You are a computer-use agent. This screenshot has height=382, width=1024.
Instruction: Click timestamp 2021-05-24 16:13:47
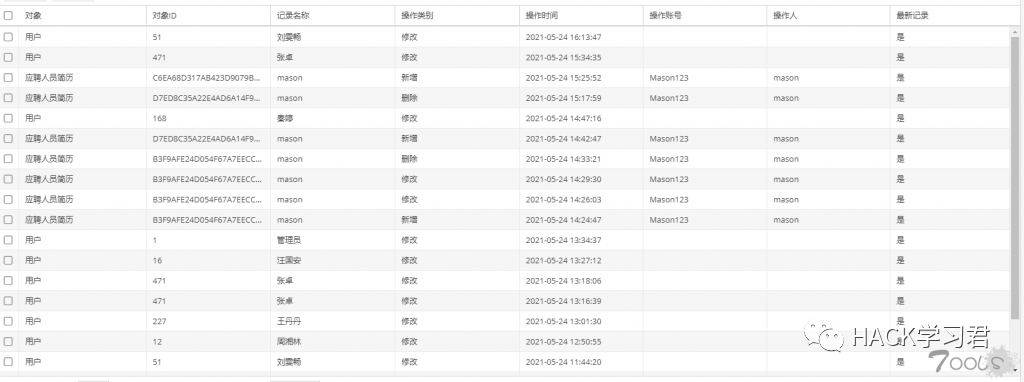click(564, 37)
